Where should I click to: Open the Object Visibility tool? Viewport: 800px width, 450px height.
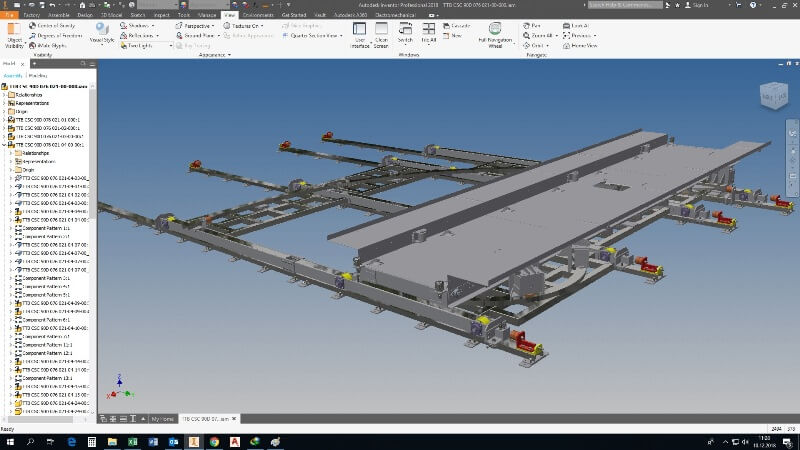click(x=14, y=35)
